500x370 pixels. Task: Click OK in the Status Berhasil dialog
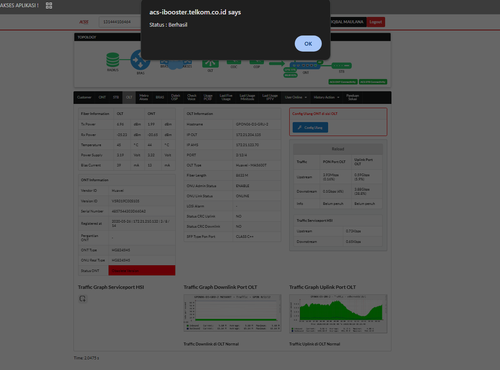[308, 44]
